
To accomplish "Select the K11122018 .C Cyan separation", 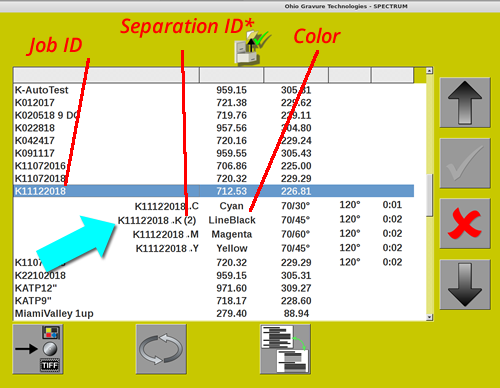I will pyautogui.click(x=214, y=206).
